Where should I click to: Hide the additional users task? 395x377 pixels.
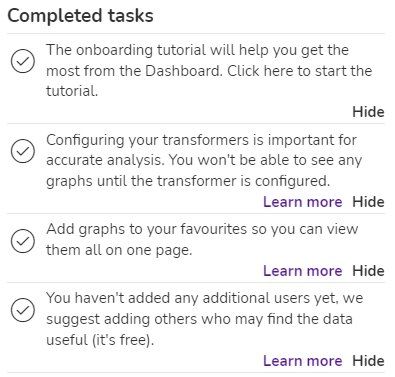(x=368, y=361)
